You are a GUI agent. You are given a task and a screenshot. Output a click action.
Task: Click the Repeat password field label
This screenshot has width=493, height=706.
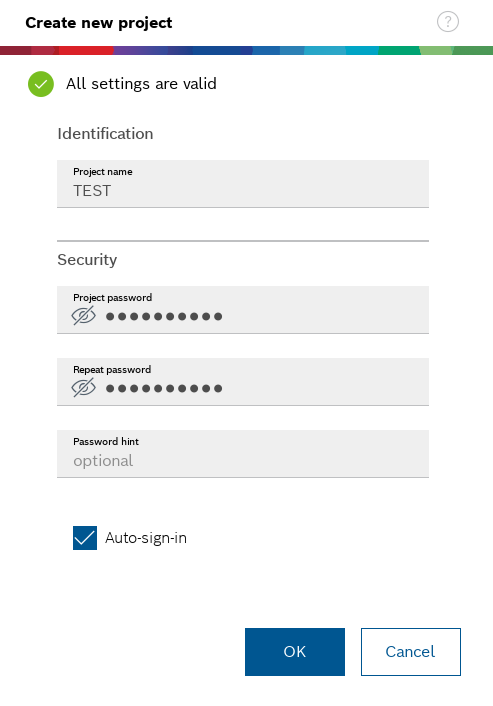112,370
